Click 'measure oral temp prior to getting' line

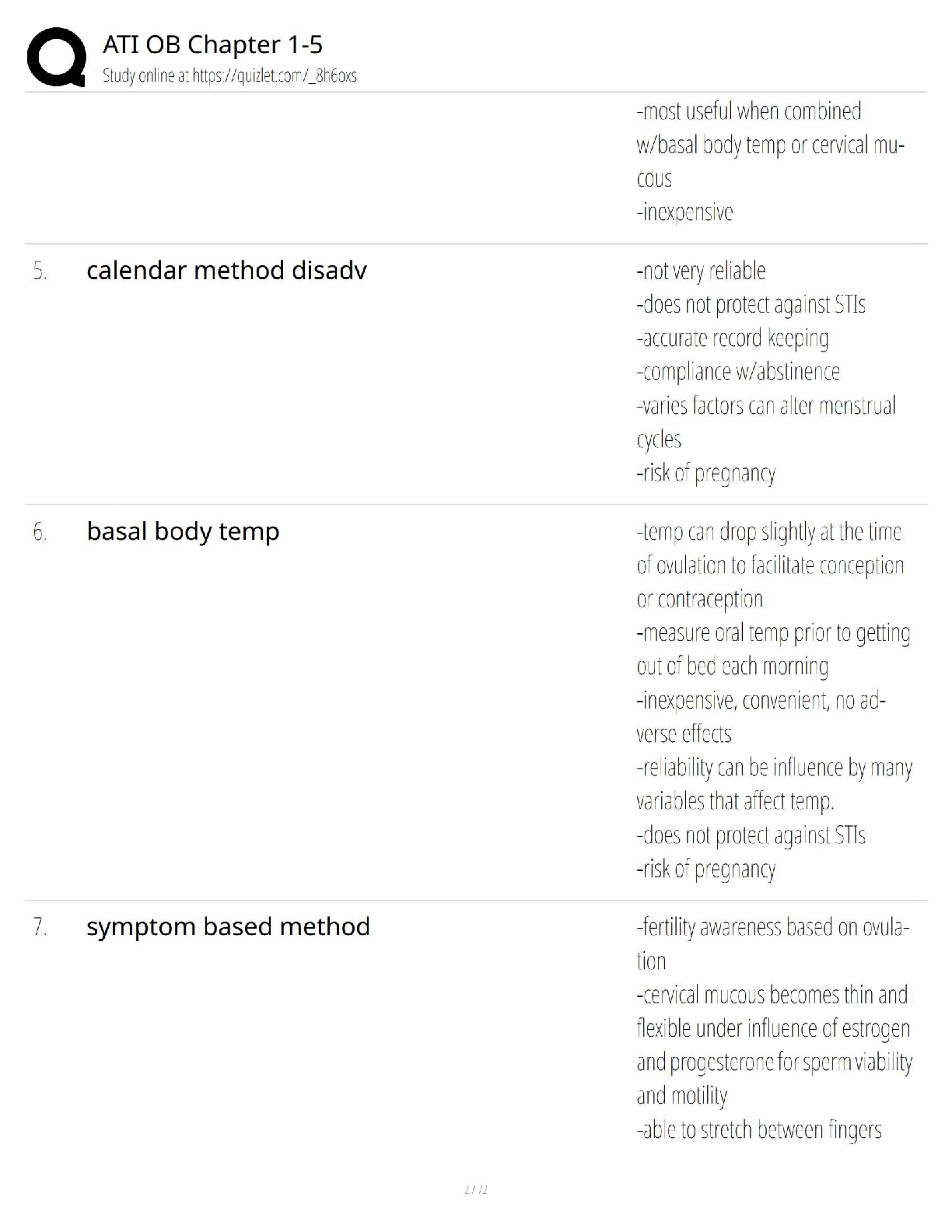pos(773,633)
